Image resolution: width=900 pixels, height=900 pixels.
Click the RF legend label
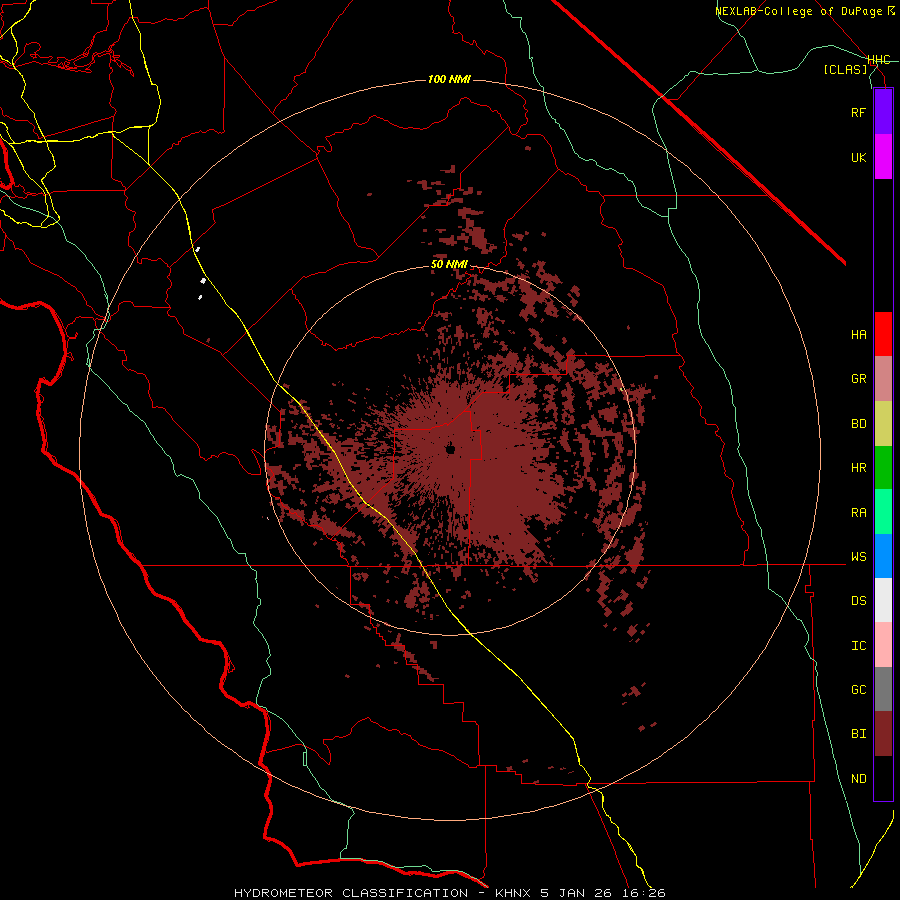point(858,112)
